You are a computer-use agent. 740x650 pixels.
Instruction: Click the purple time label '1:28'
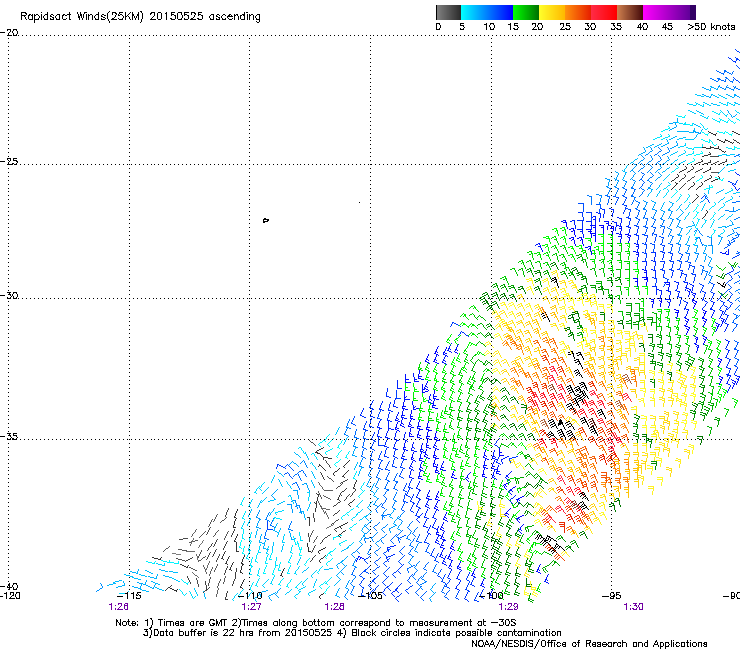pos(334,607)
